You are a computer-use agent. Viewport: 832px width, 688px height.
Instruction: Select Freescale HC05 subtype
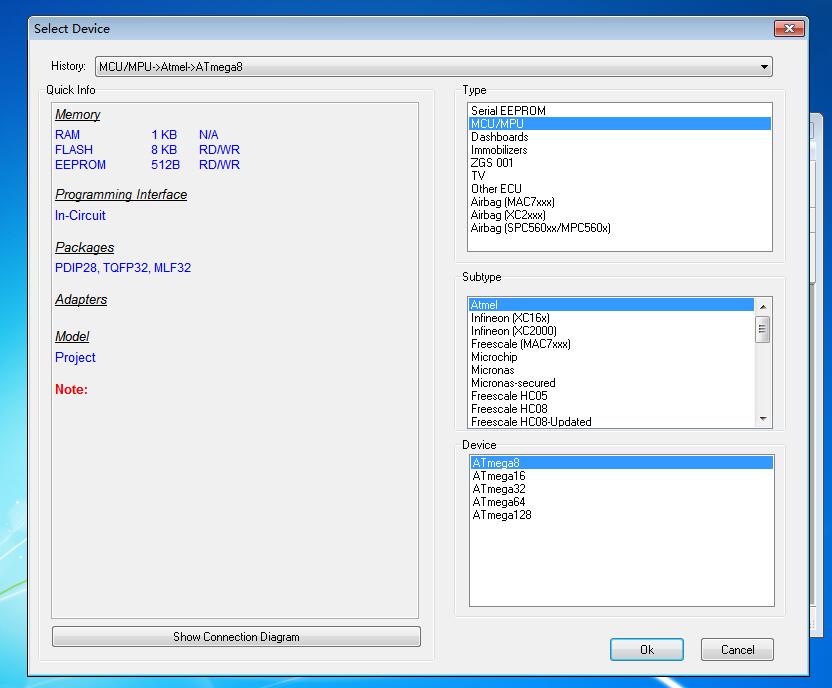[x=611, y=396]
